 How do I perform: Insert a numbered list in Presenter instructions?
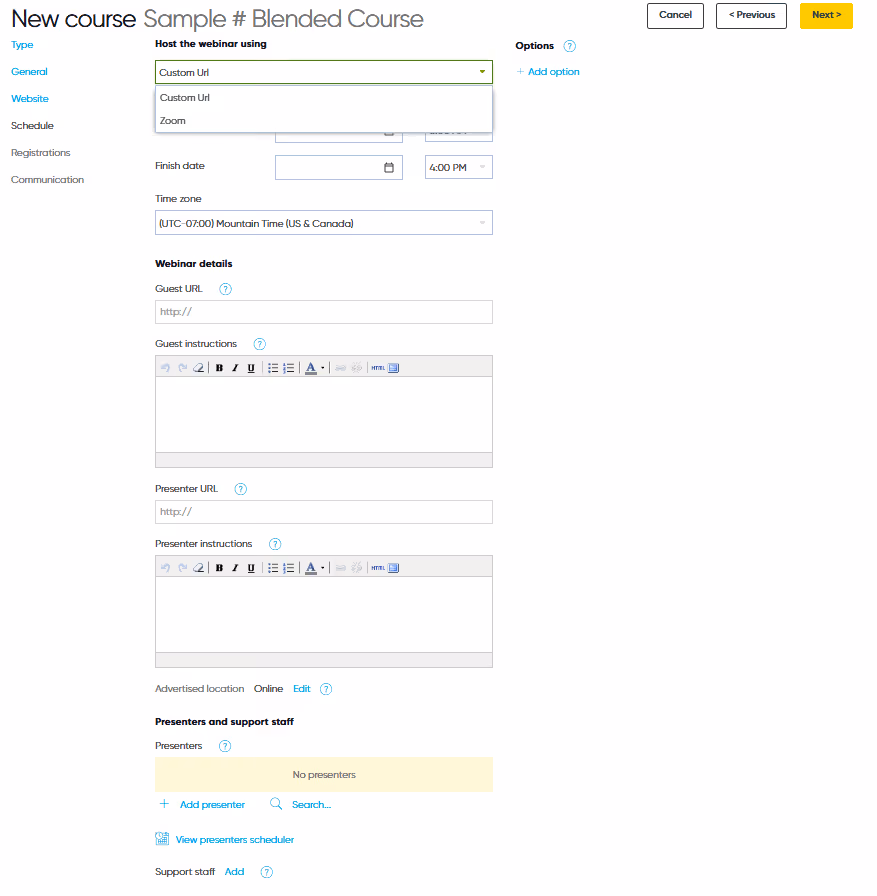[288, 567]
